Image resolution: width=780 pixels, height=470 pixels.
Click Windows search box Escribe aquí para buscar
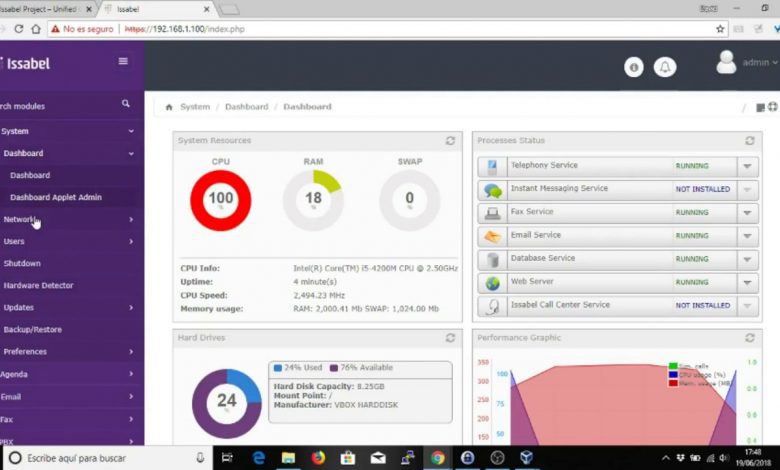pyautogui.click(x=106, y=458)
